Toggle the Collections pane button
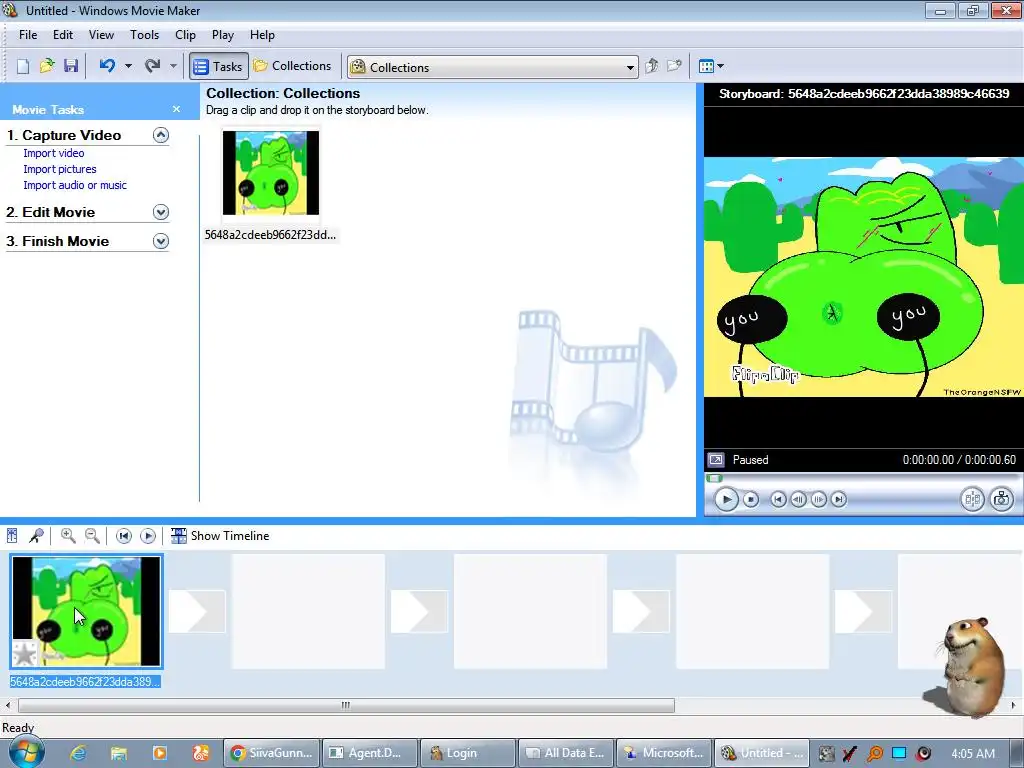Image resolution: width=1024 pixels, height=768 pixels. (293, 66)
